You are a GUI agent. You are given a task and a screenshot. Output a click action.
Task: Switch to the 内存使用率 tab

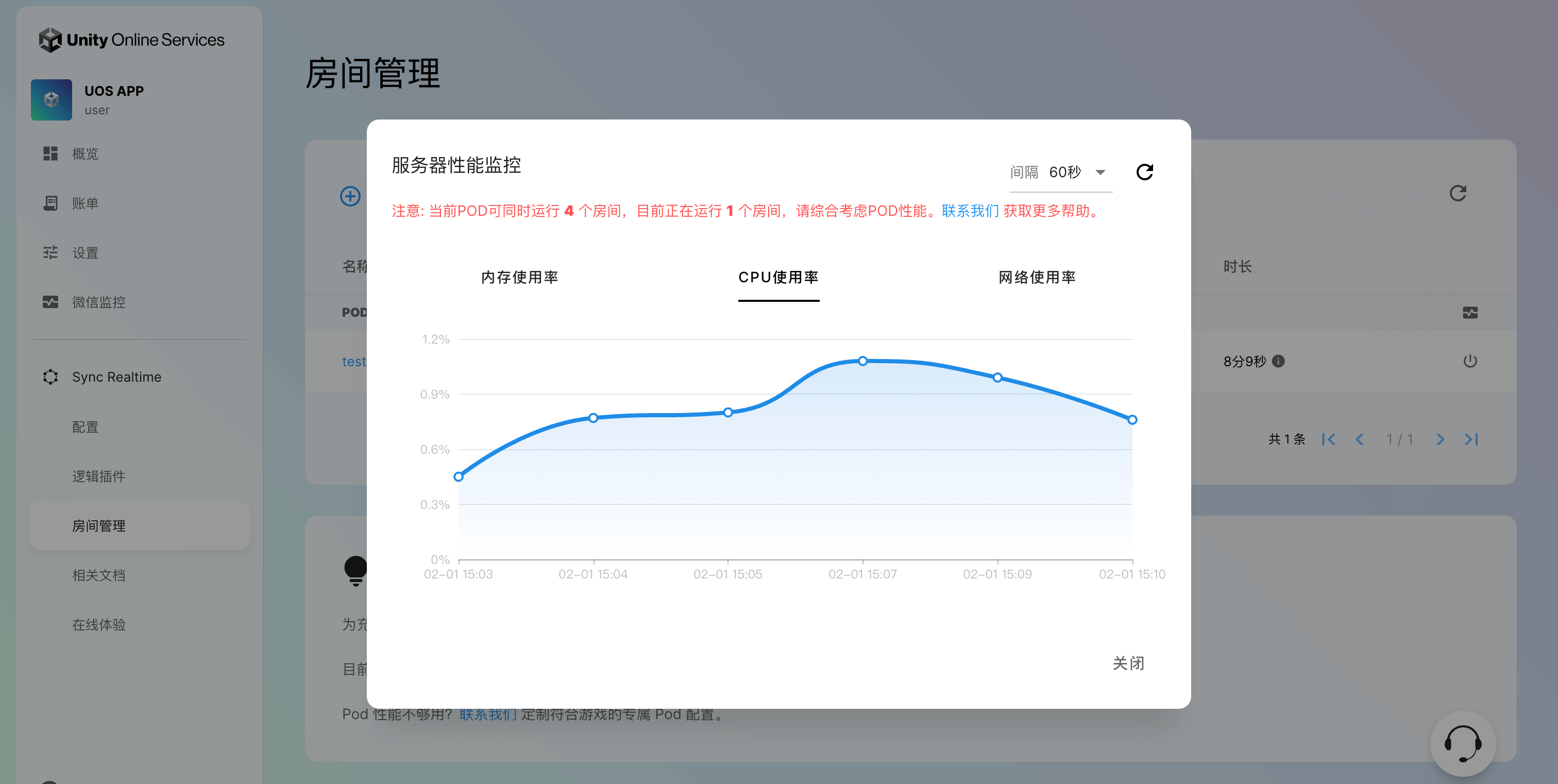[519, 278]
